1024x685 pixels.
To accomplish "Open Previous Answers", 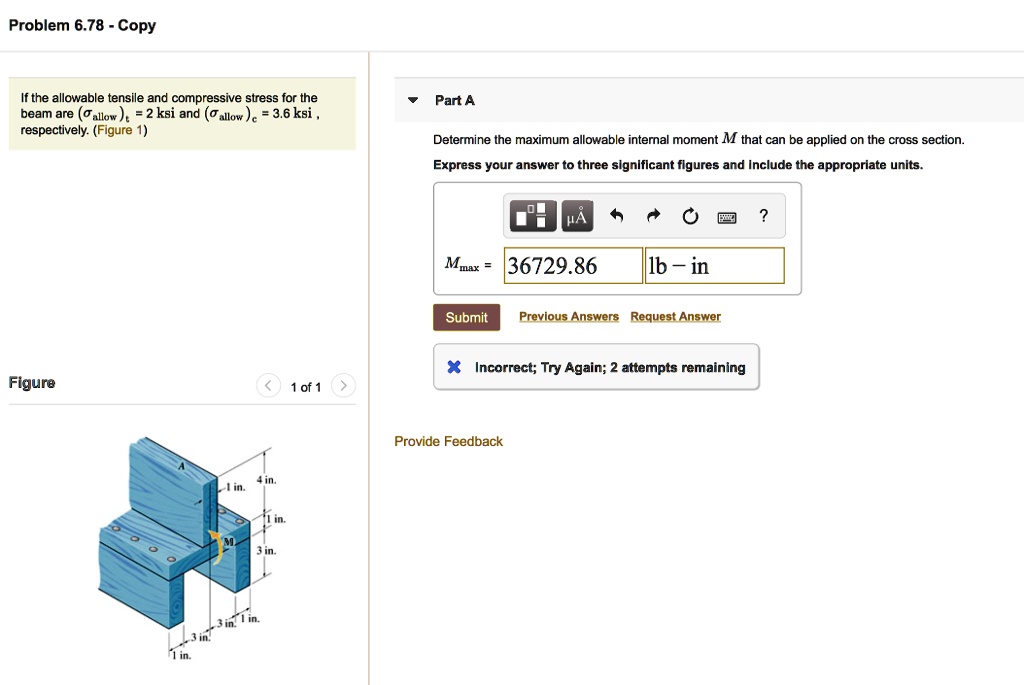I will point(568,316).
